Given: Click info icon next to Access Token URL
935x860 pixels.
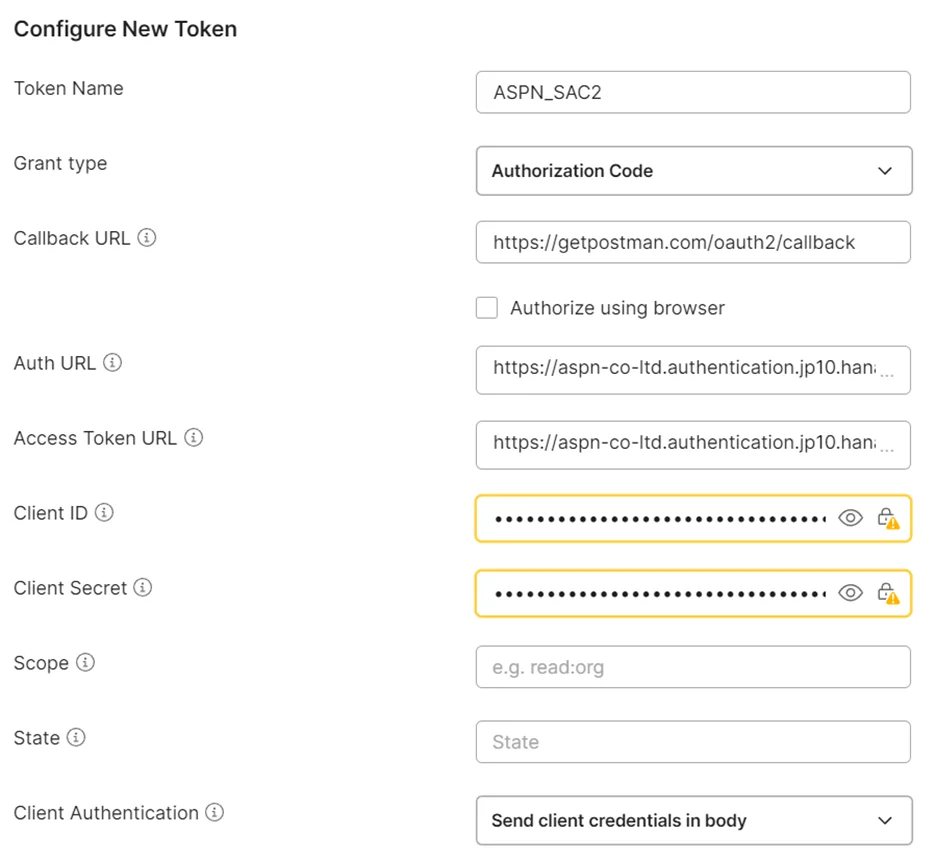Looking at the screenshot, I should pos(194,438).
